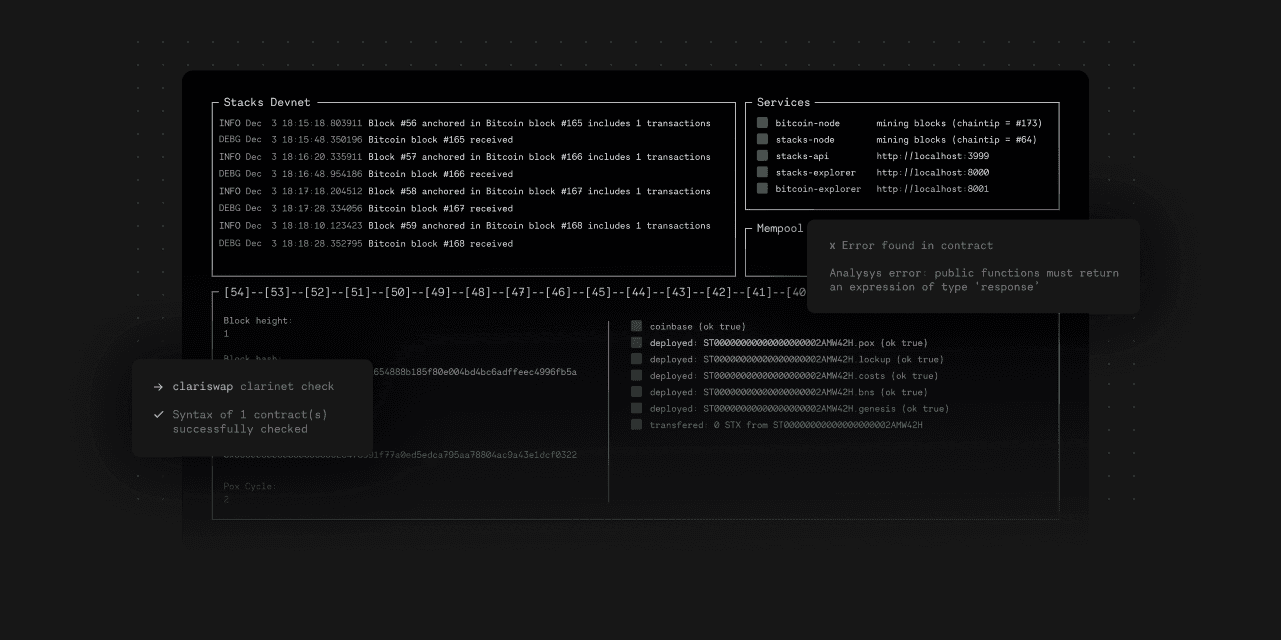Click the status square beside .genesis deployment

coord(636,408)
